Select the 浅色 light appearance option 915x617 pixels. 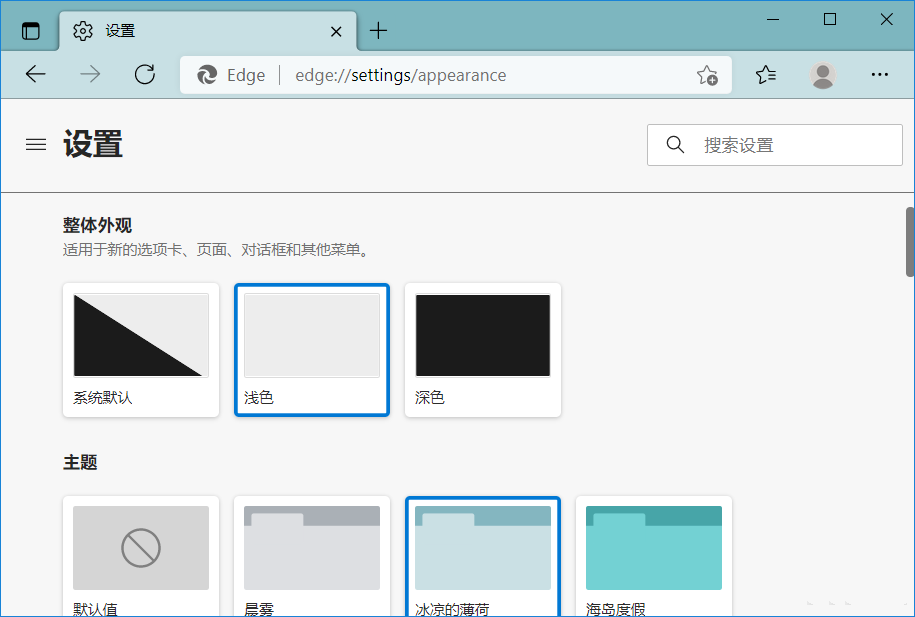point(311,349)
